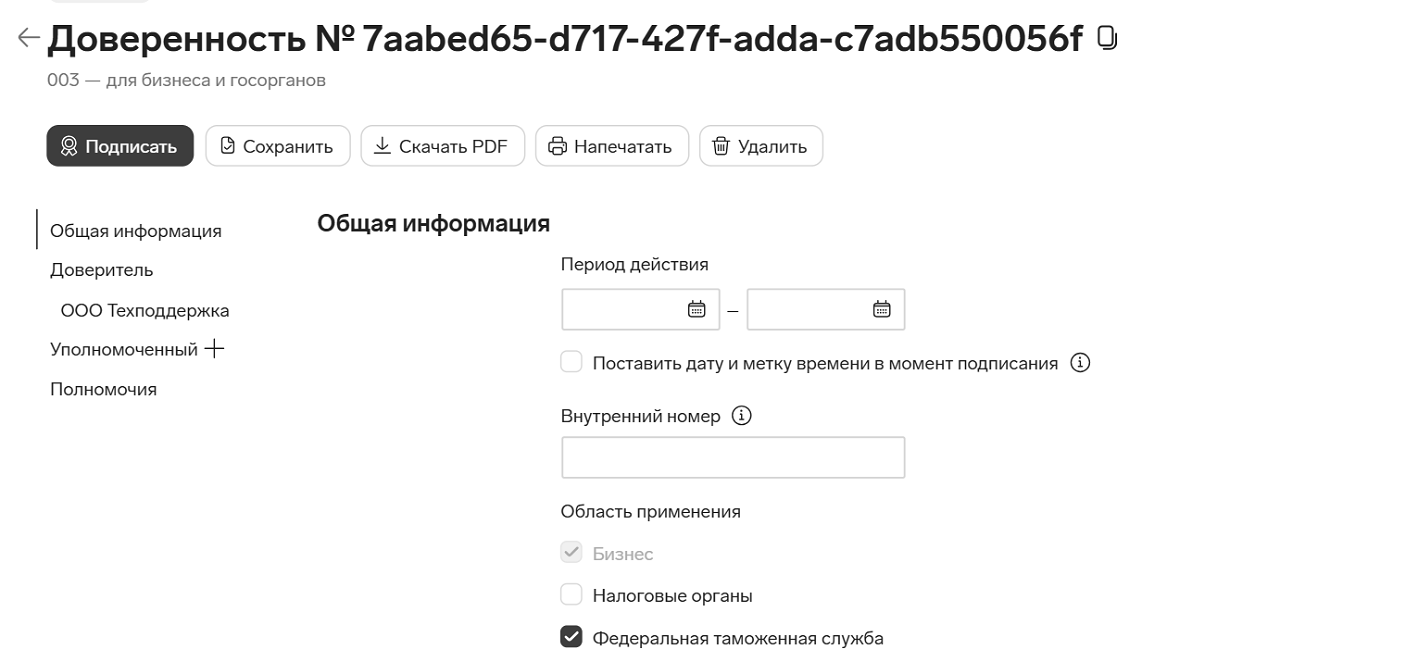
Task: Select ООО Техподдержка in the sidebar
Action: tap(145, 310)
